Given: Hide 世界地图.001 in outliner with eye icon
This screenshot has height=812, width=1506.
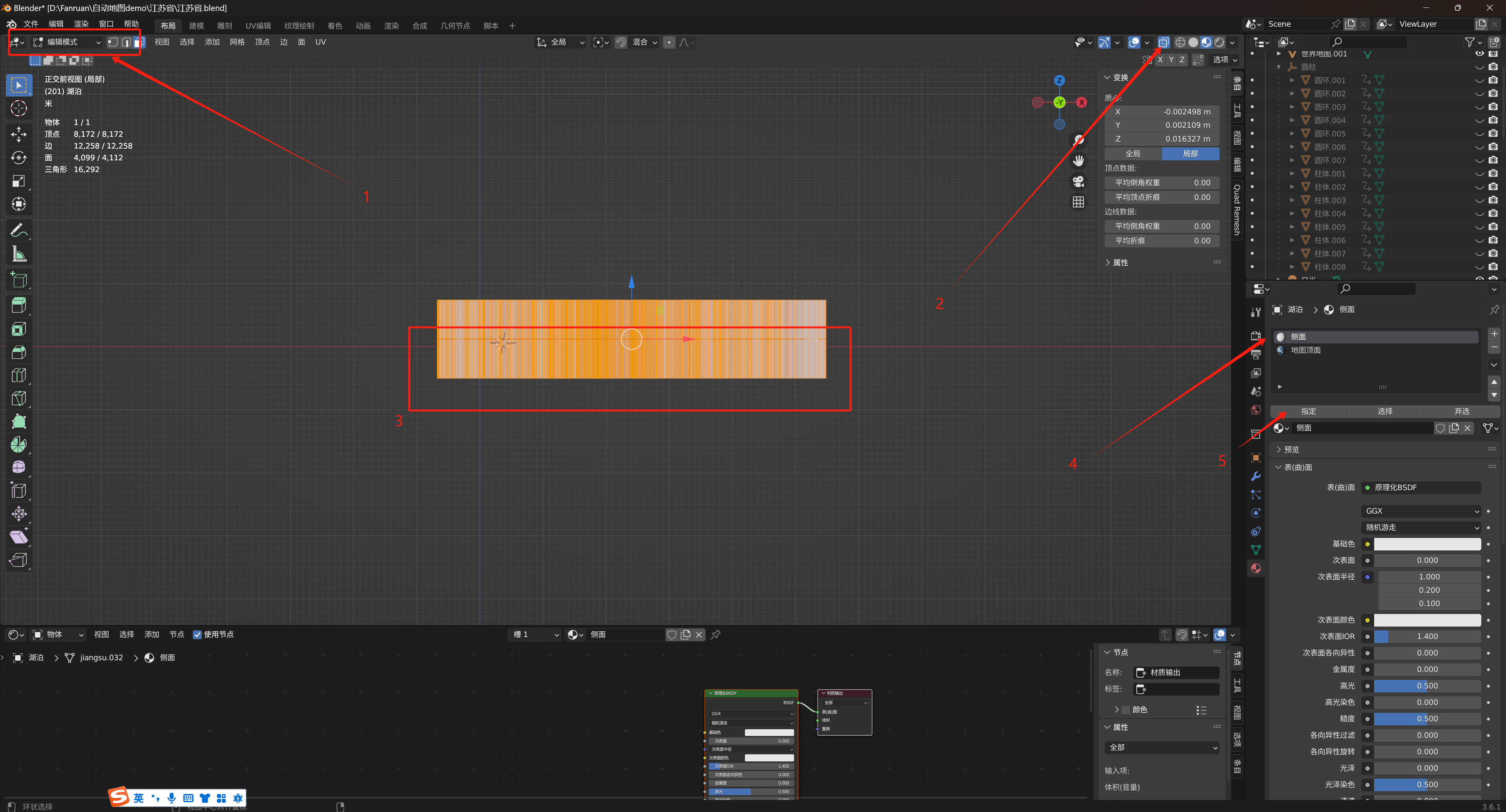Looking at the screenshot, I should click(x=1479, y=53).
